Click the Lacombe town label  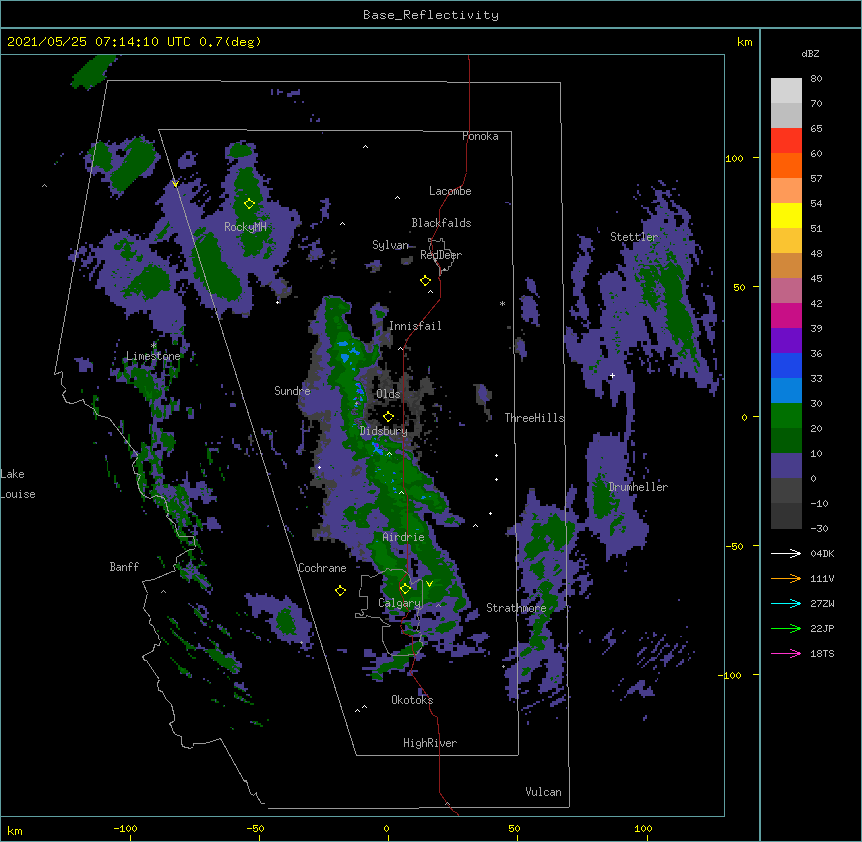click(450, 191)
